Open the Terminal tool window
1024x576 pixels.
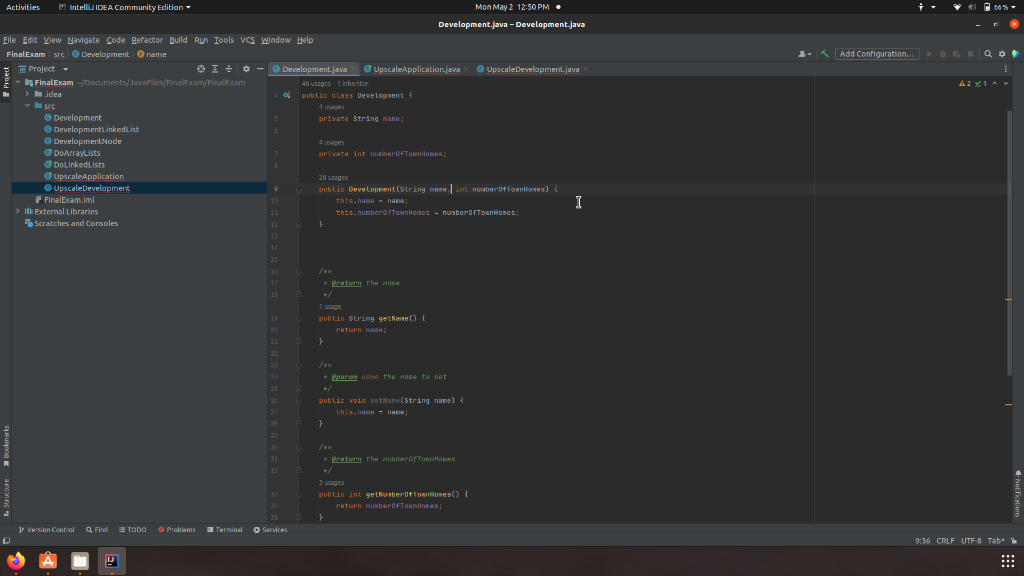(224, 529)
